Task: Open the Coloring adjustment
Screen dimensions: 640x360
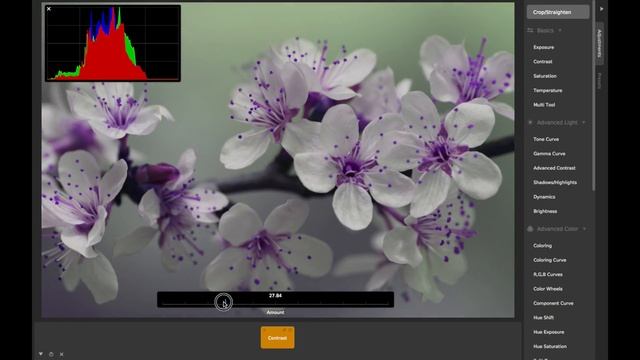Action: click(x=542, y=246)
